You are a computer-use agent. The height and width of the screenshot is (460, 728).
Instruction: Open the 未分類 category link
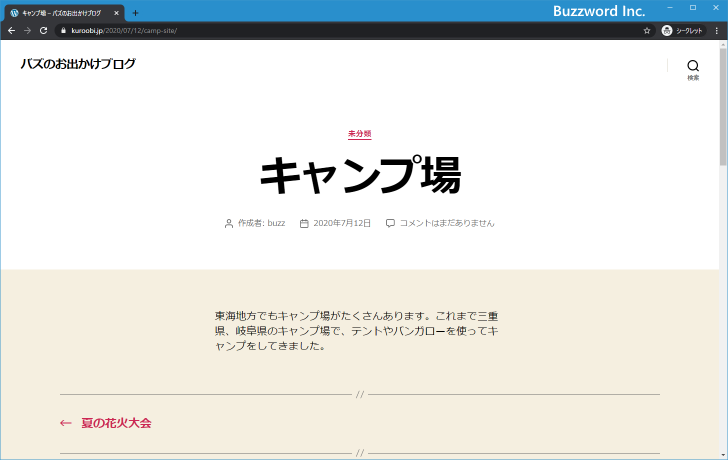(x=359, y=134)
